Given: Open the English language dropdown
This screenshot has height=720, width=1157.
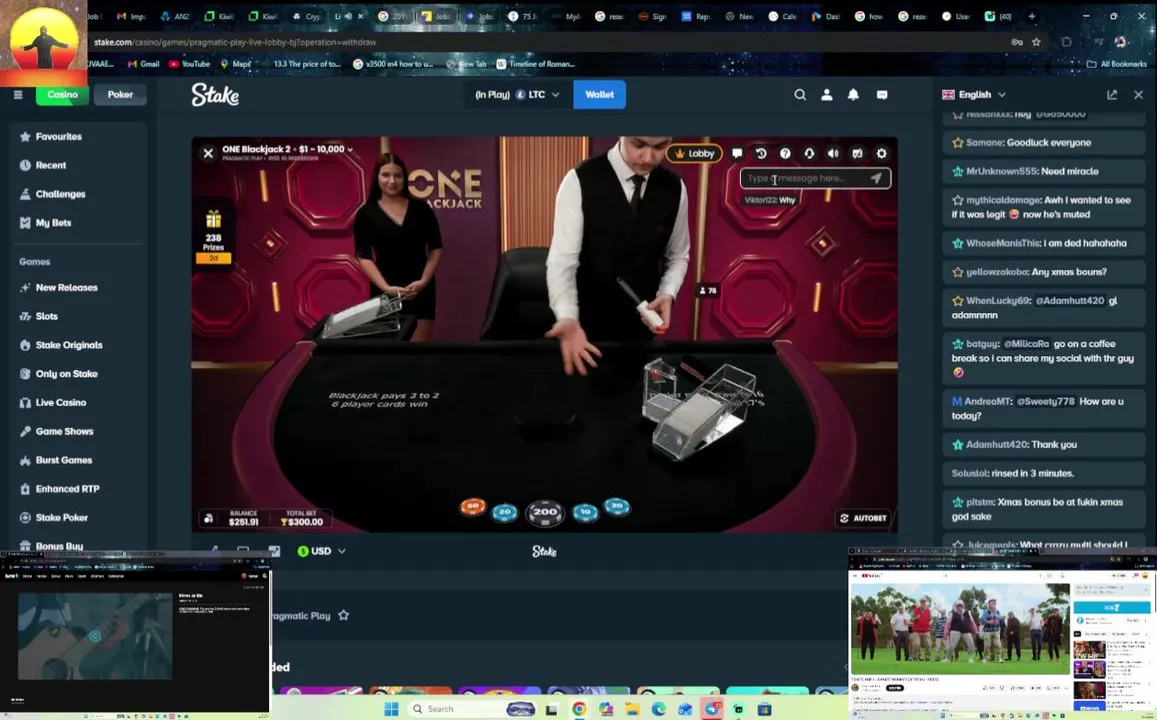Looking at the screenshot, I should (x=974, y=94).
